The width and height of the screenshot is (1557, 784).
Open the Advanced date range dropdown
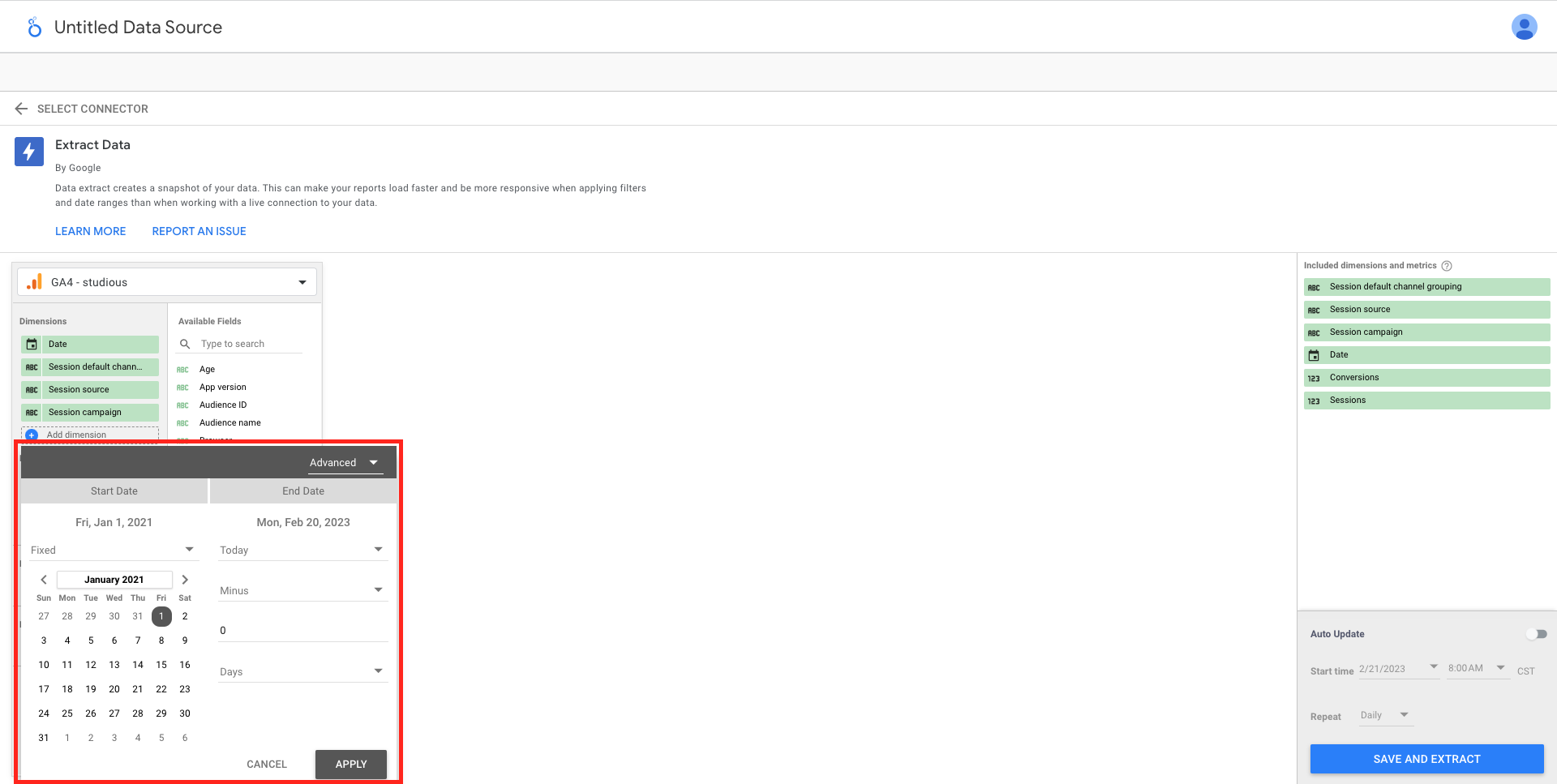pos(345,463)
